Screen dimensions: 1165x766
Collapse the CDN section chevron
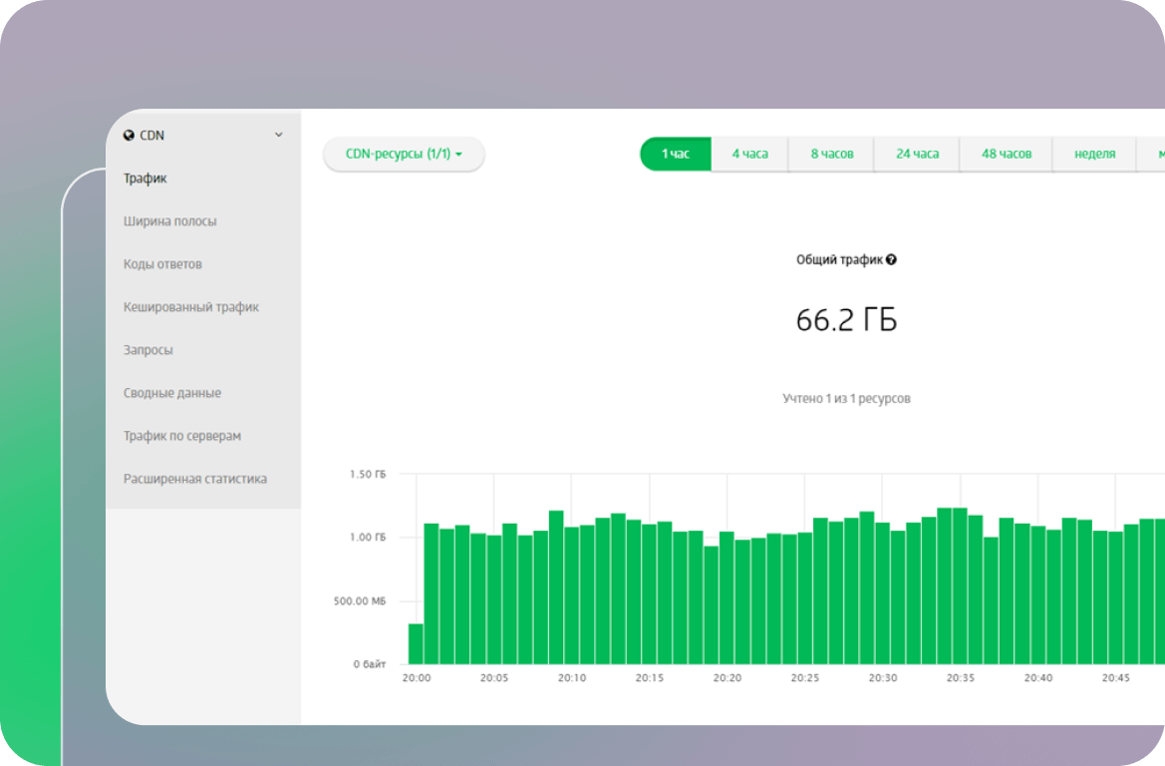[x=279, y=135]
